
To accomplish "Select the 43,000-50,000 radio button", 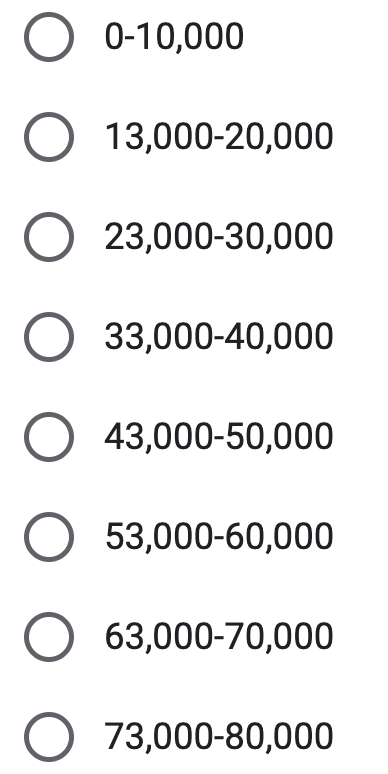I will (49, 437).
